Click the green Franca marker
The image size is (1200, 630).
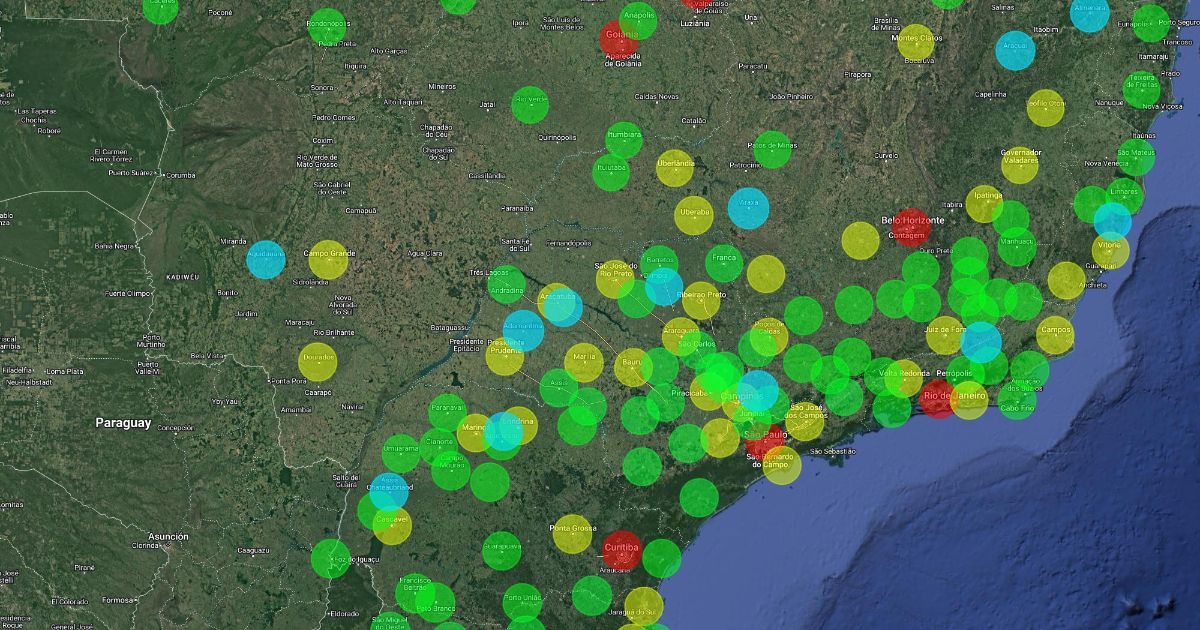tap(723, 261)
